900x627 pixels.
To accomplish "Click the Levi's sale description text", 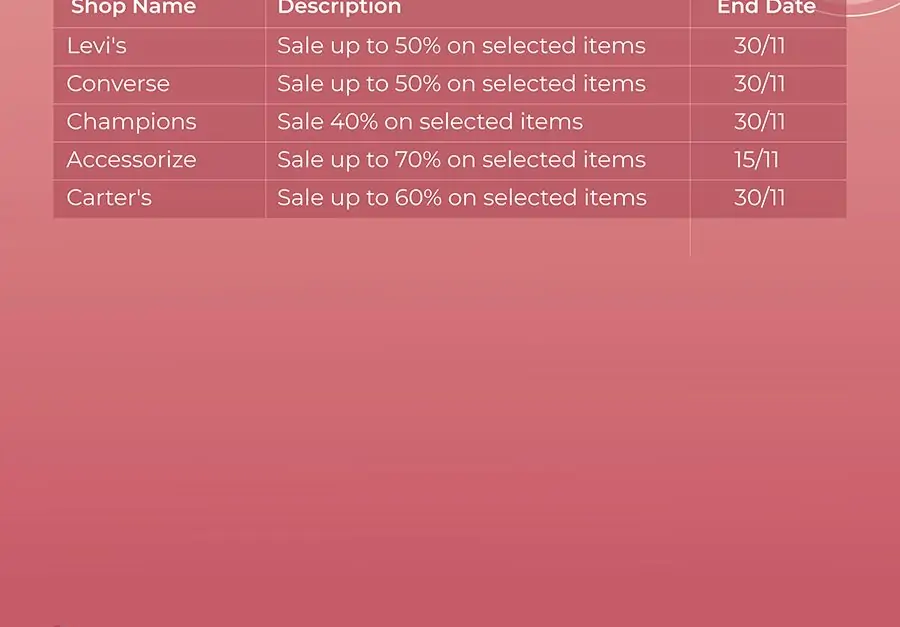I will [461, 46].
